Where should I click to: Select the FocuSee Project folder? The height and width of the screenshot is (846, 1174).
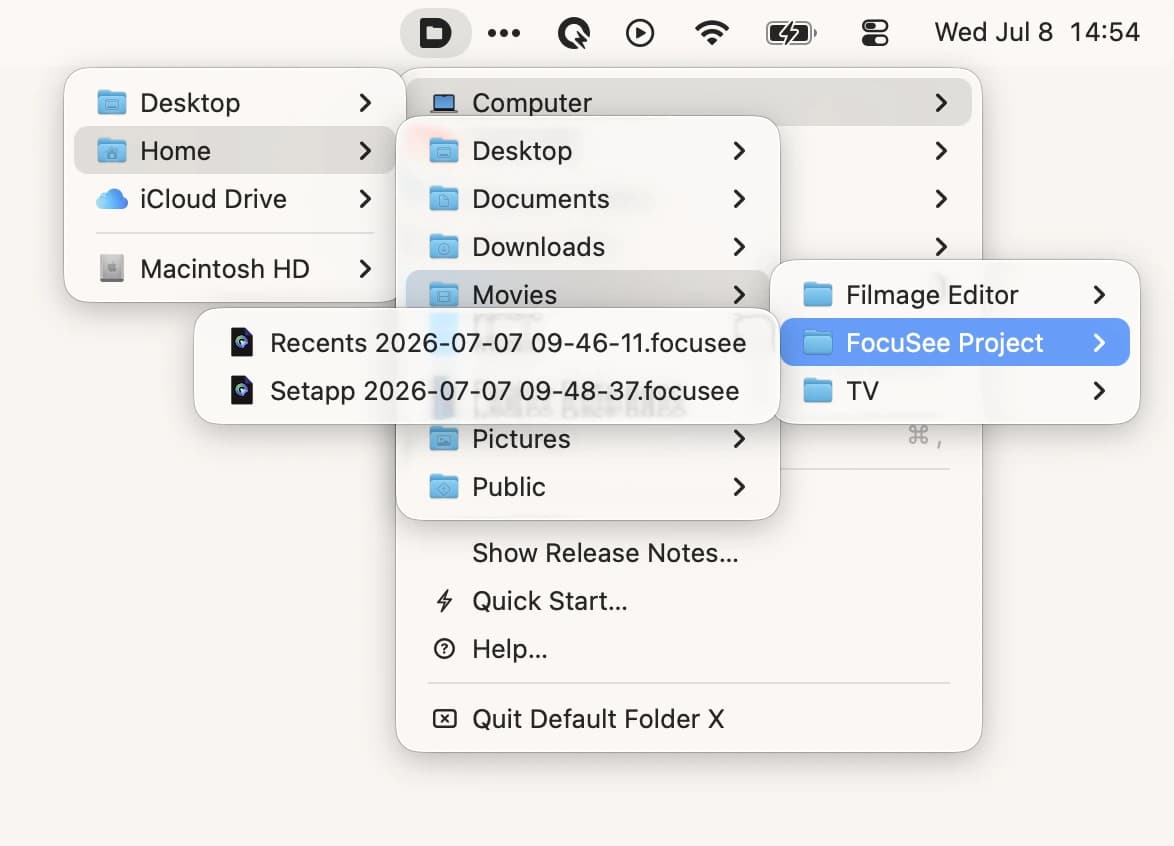click(955, 342)
